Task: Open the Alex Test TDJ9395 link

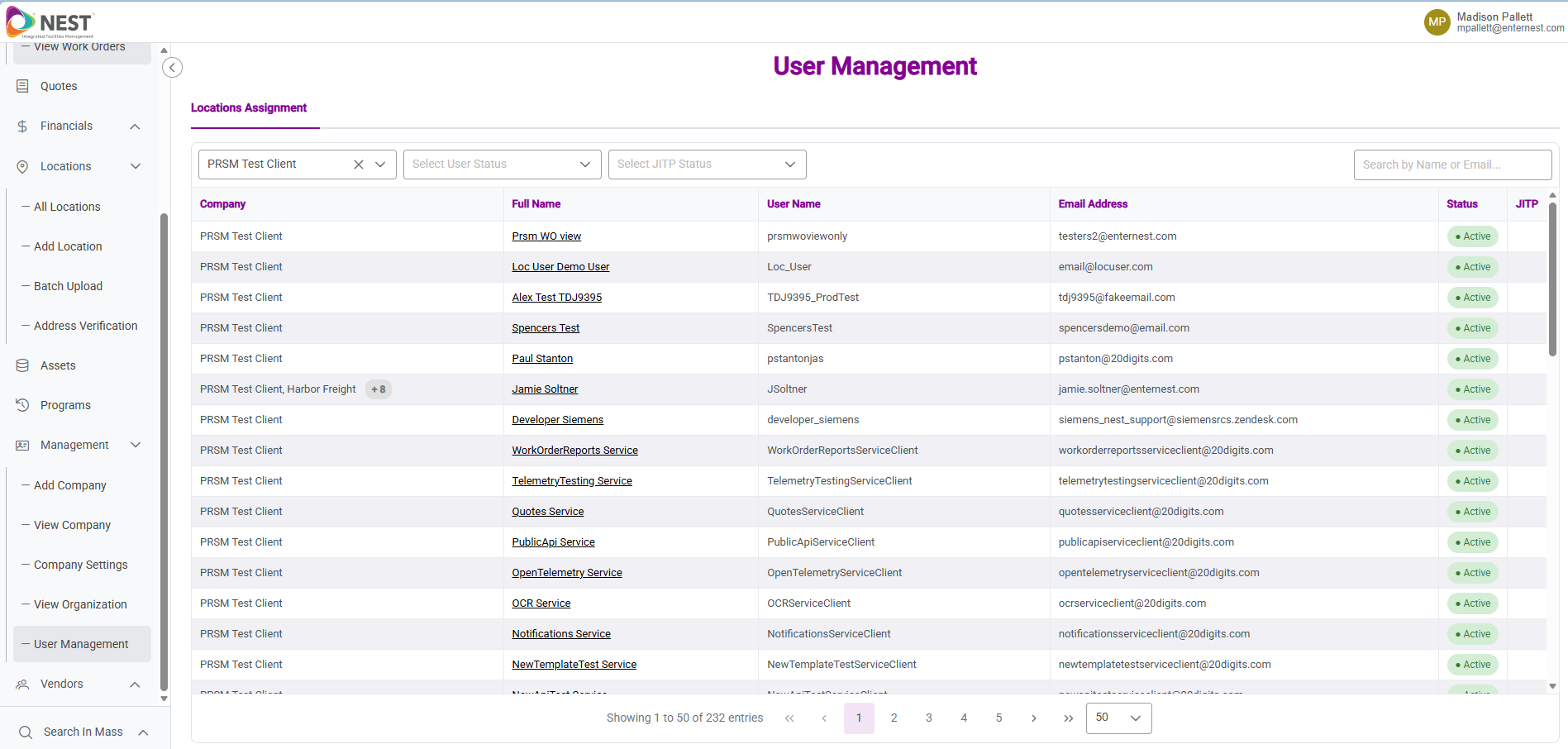Action: coord(556,298)
